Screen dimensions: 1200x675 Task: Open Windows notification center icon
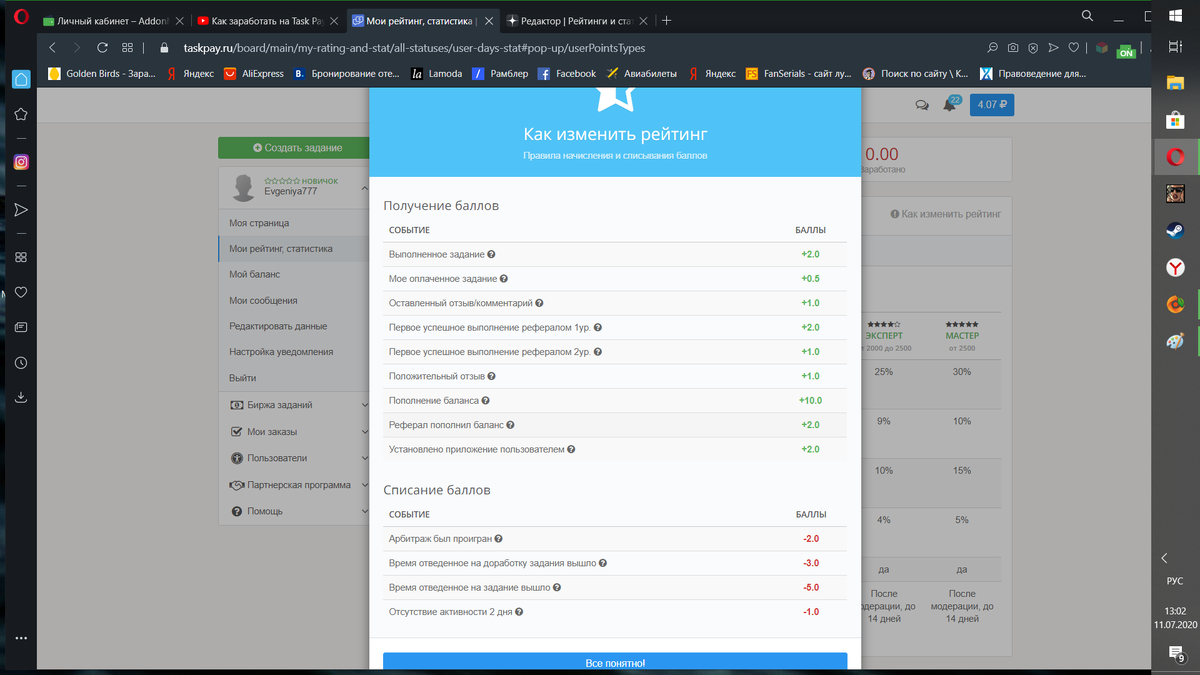(x=1176, y=654)
